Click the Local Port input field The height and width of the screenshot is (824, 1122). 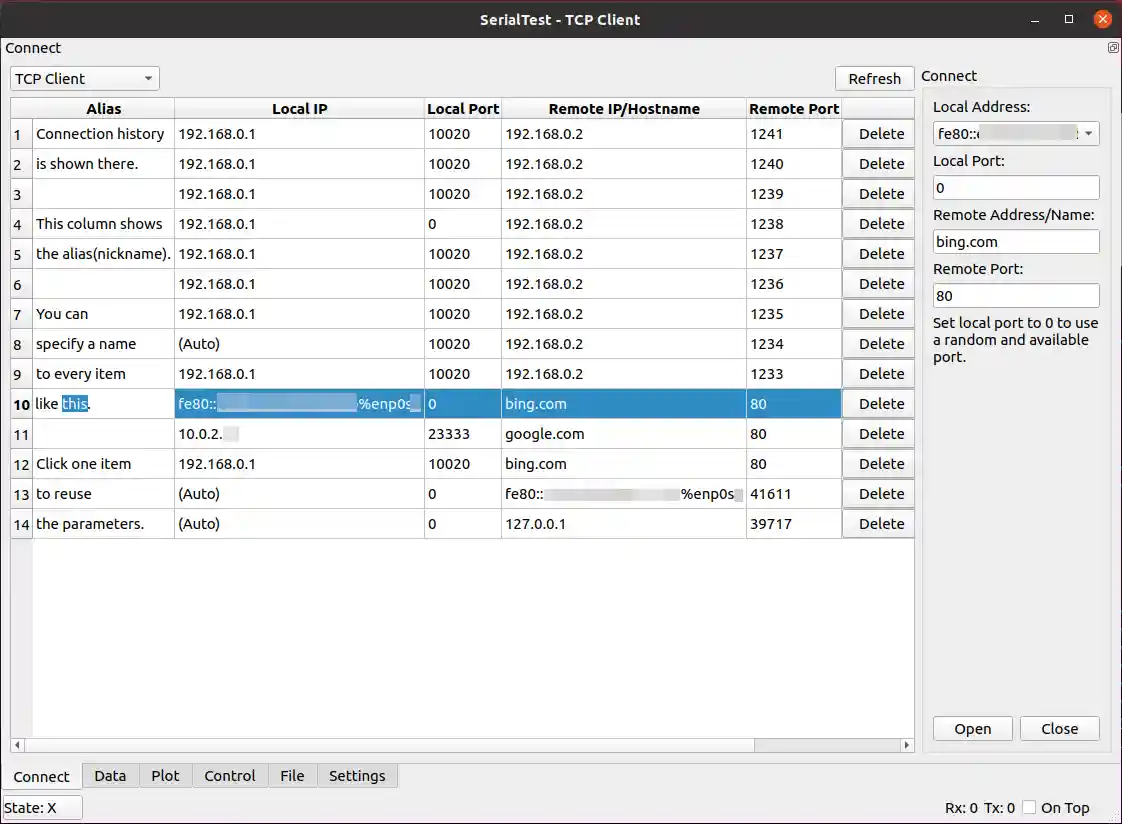coord(1015,187)
